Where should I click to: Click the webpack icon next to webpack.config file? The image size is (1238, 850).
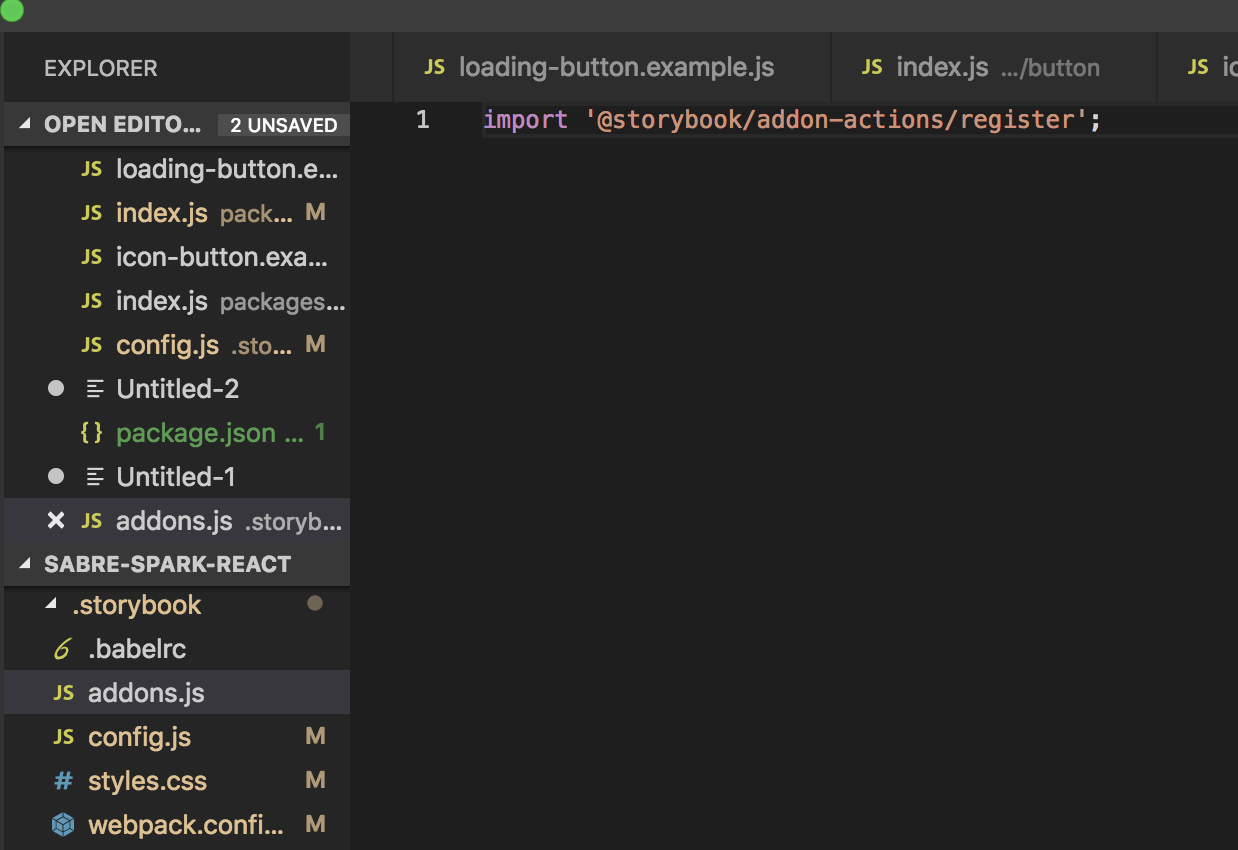click(x=62, y=824)
